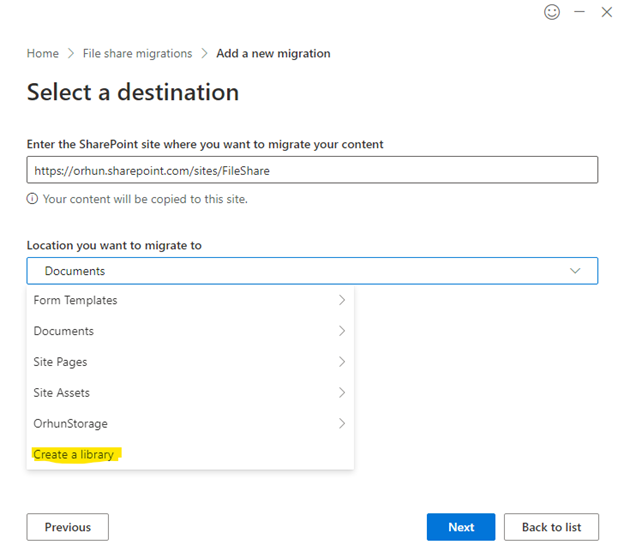
Task: Click the Back to list button
Action: coord(550,527)
